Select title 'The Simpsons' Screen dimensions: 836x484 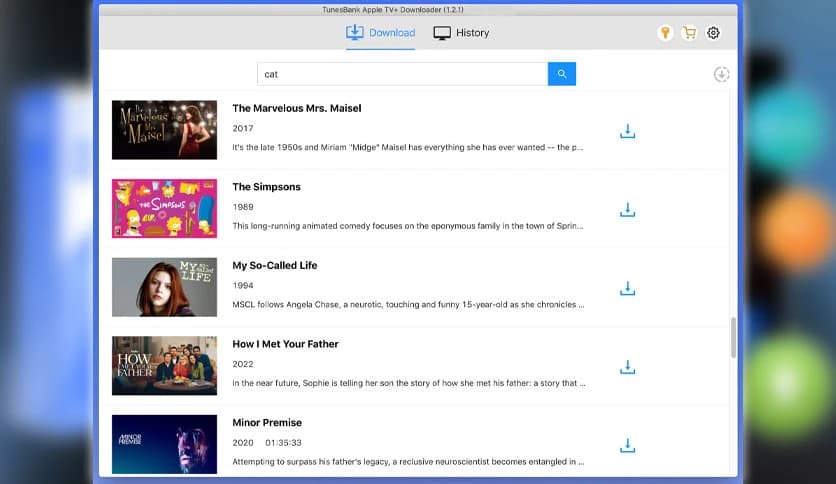point(266,187)
